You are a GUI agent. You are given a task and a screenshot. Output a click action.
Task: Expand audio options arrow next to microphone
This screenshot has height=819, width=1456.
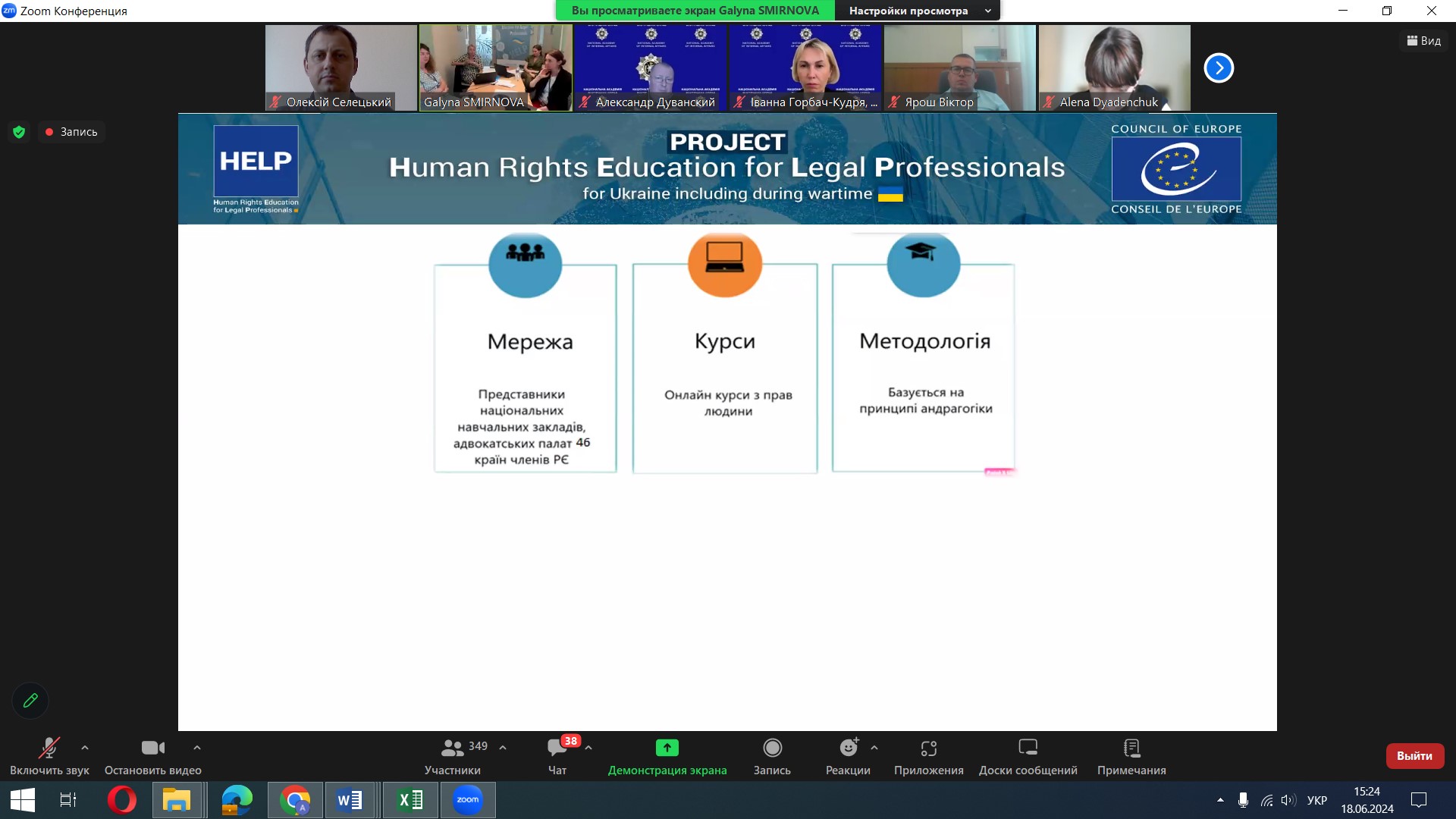pos(85,748)
